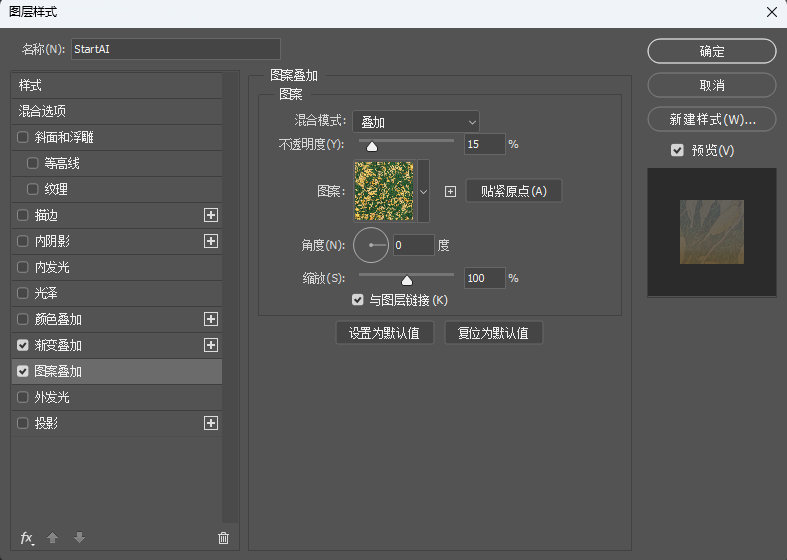Close the 图层样式 dialog
Screen dimensions: 787x560
point(772,12)
